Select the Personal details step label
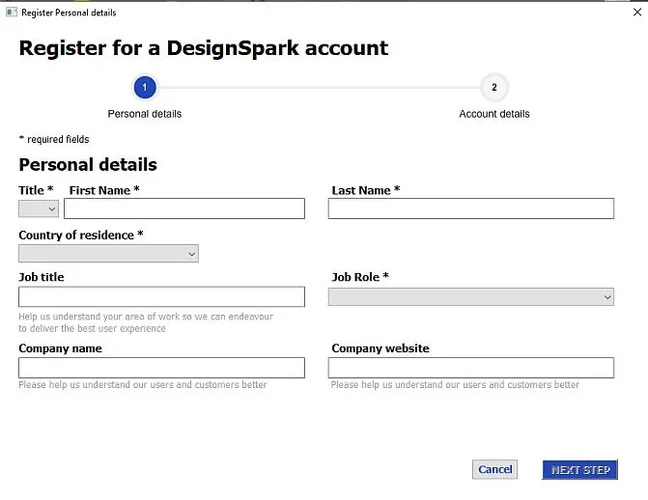 tap(144, 114)
